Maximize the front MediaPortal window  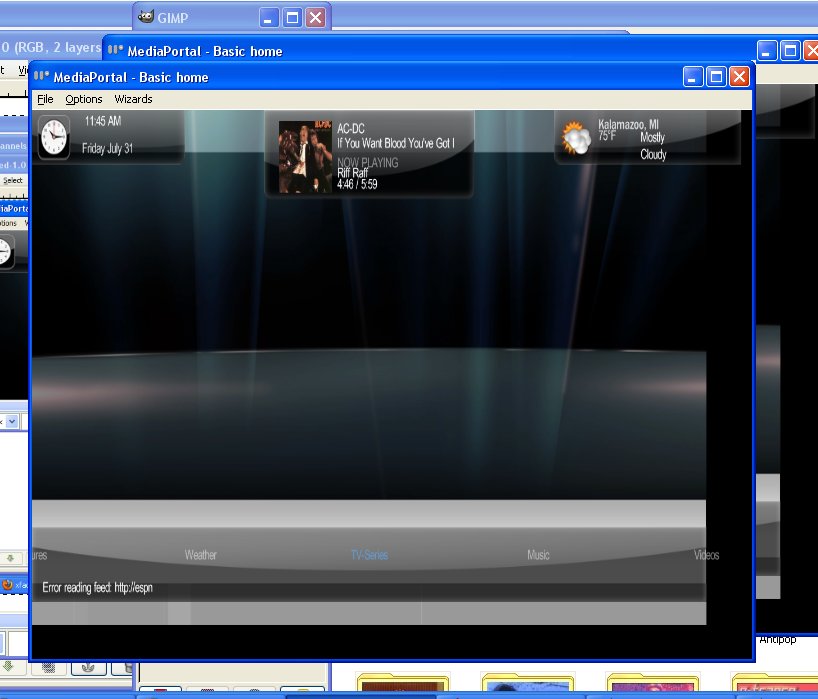point(716,76)
